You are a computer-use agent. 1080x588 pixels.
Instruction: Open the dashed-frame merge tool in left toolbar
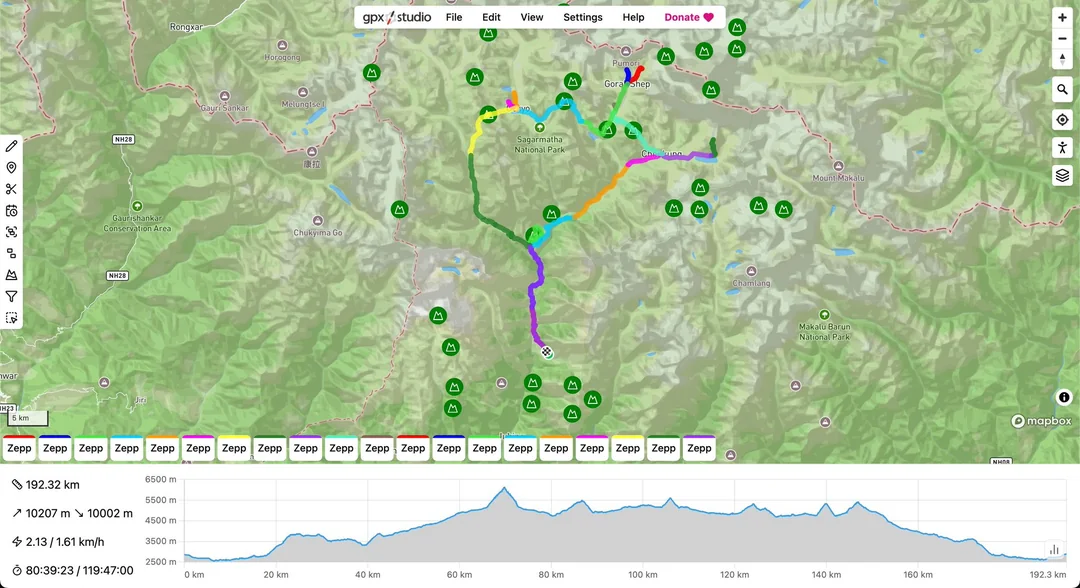(11, 232)
